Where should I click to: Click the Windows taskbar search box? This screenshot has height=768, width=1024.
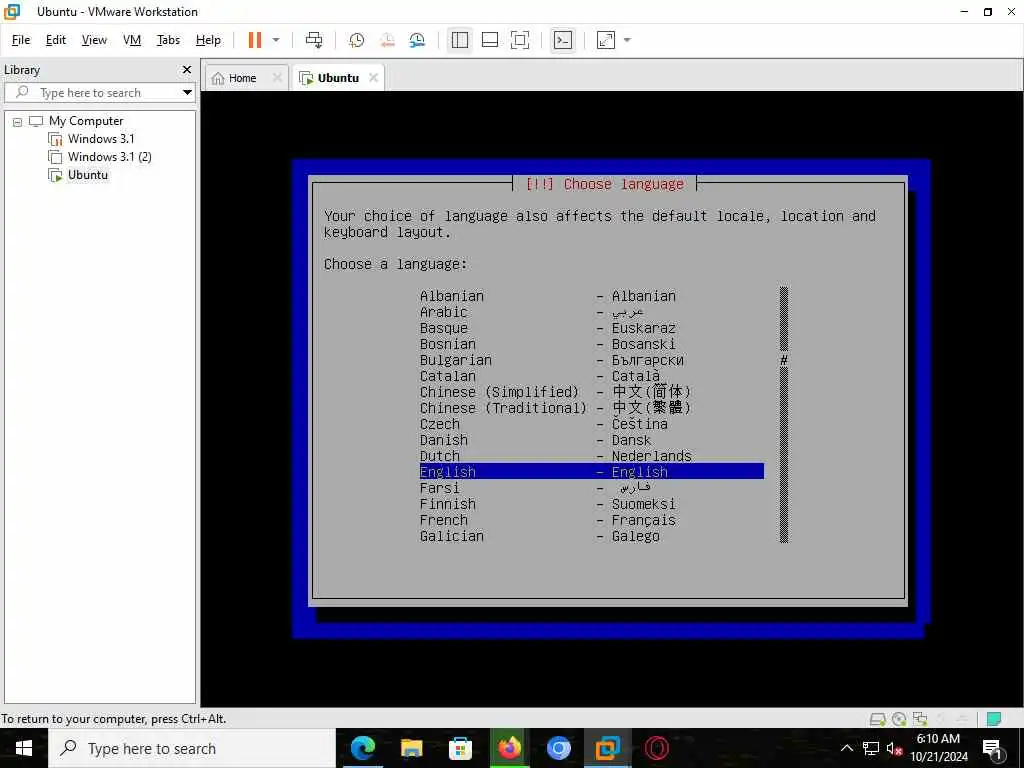tap(192, 748)
